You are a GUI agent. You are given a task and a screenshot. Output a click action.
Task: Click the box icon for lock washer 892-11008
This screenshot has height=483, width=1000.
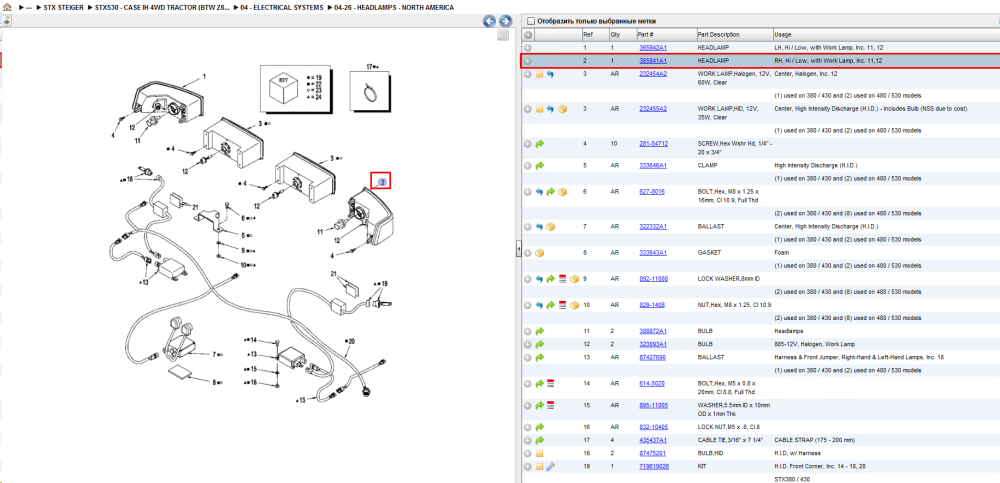pos(574,279)
